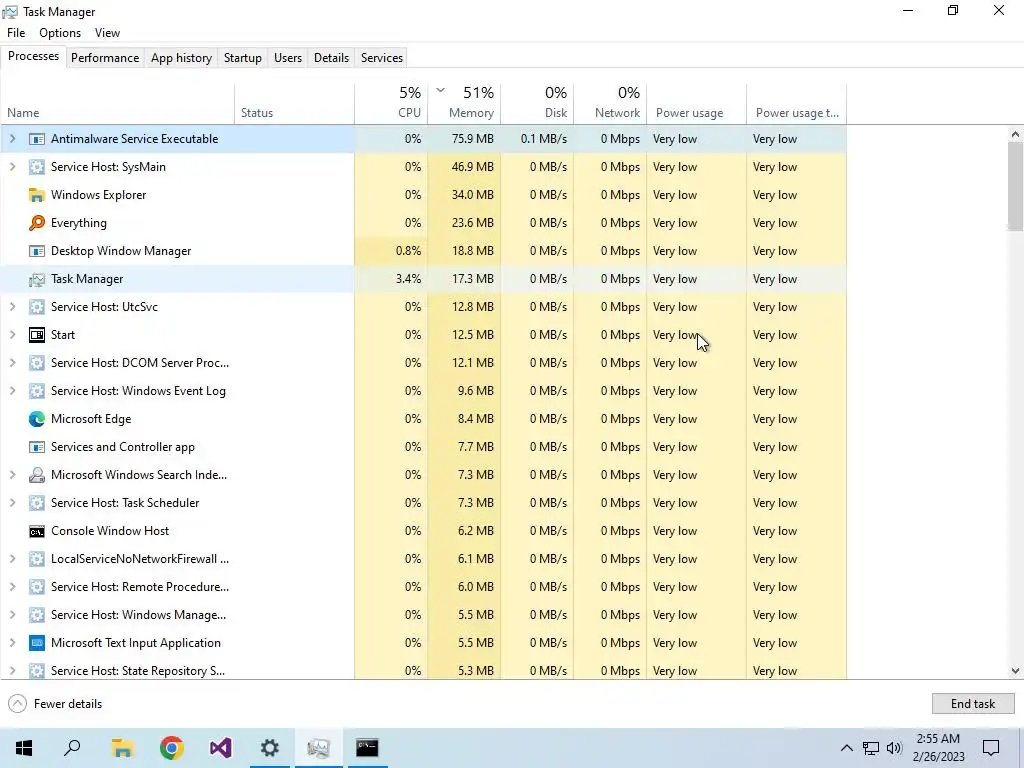Screen dimensions: 1024x768
Task: Click the Service Host: Task Scheduler gear icon
Action: tap(37, 504)
